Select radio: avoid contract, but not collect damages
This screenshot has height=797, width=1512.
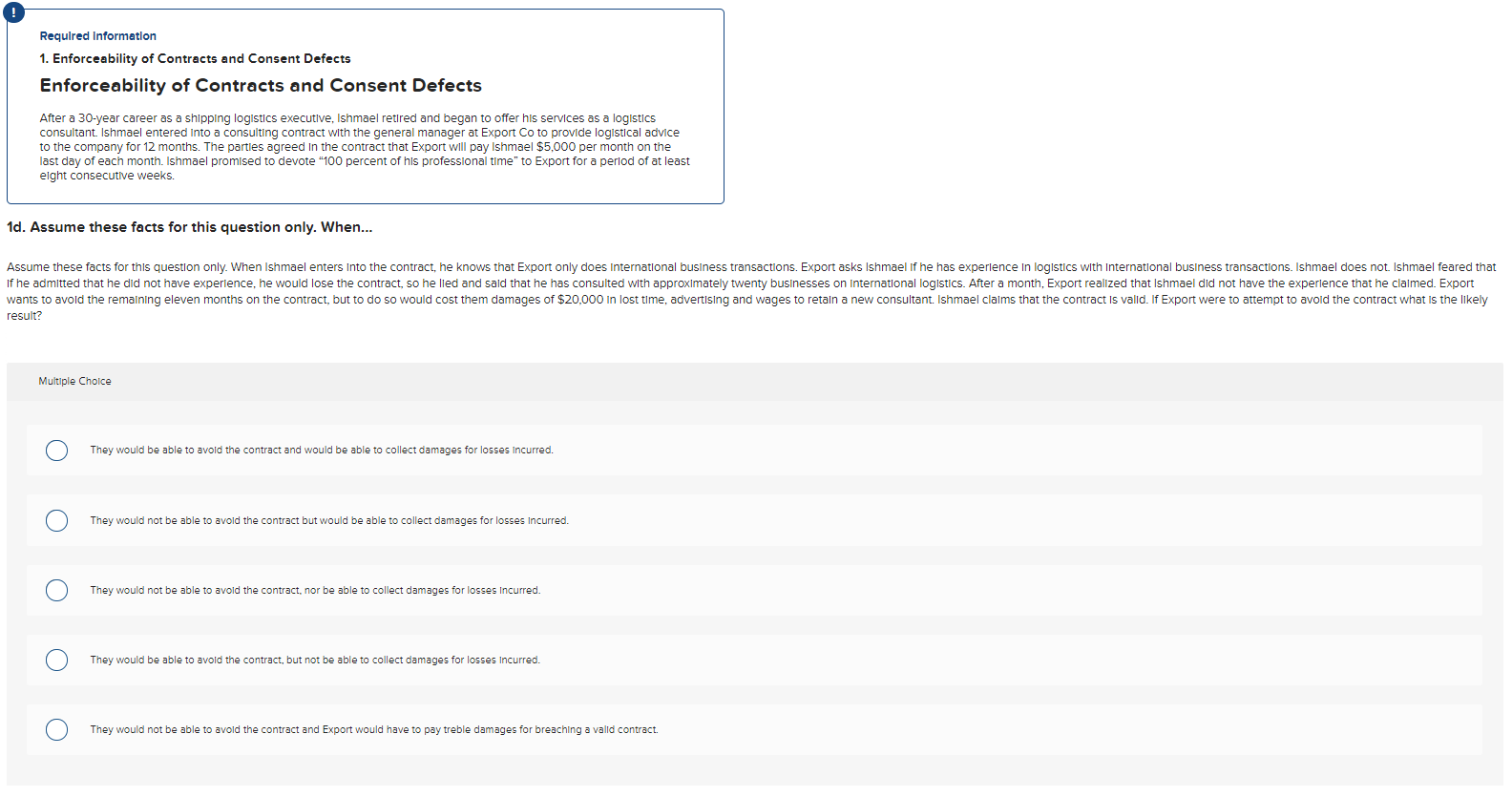click(x=57, y=661)
